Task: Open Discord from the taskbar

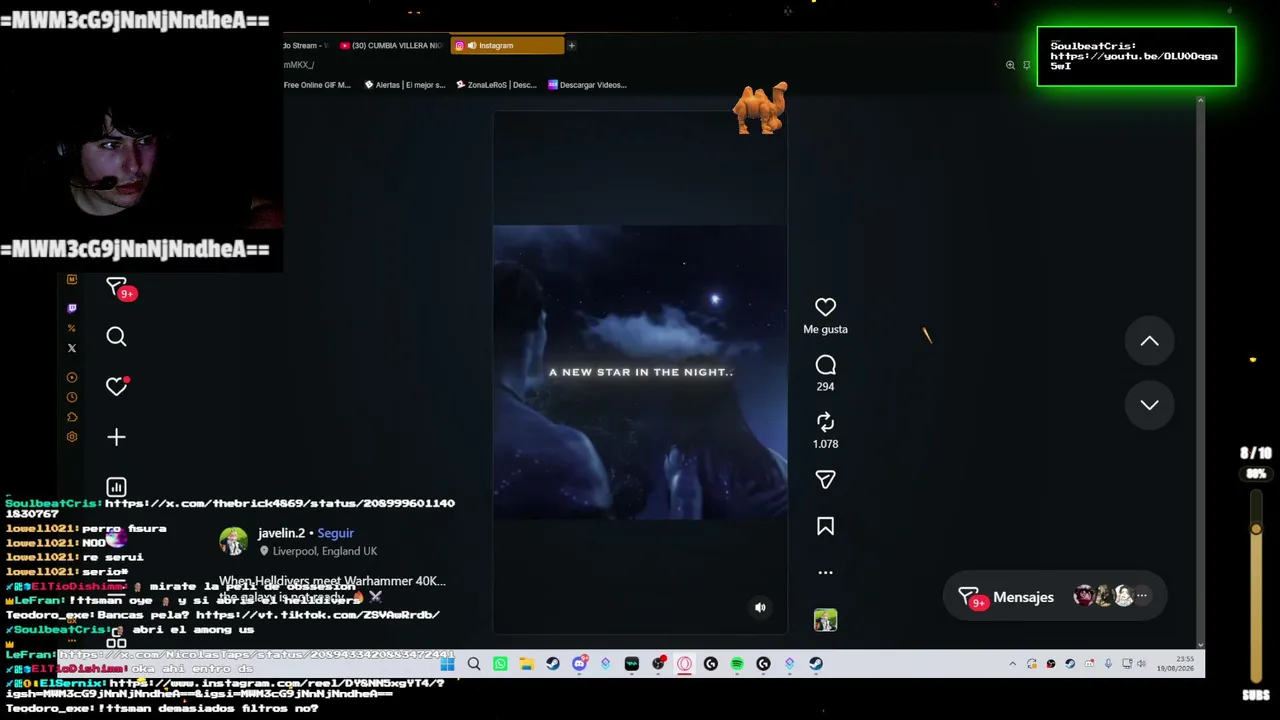Action: tap(579, 664)
